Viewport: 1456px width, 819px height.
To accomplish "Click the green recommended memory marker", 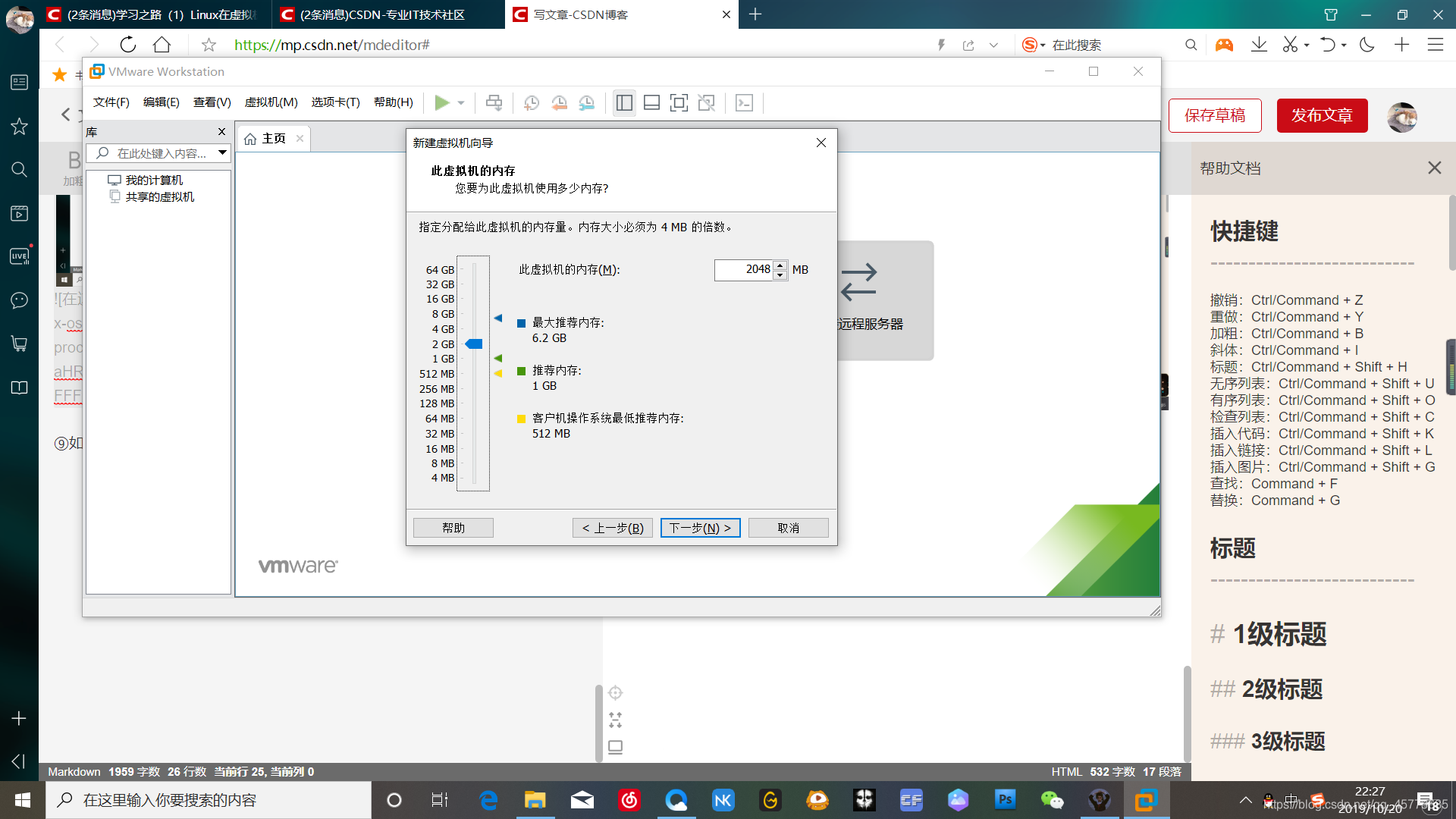I will tap(498, 358).
